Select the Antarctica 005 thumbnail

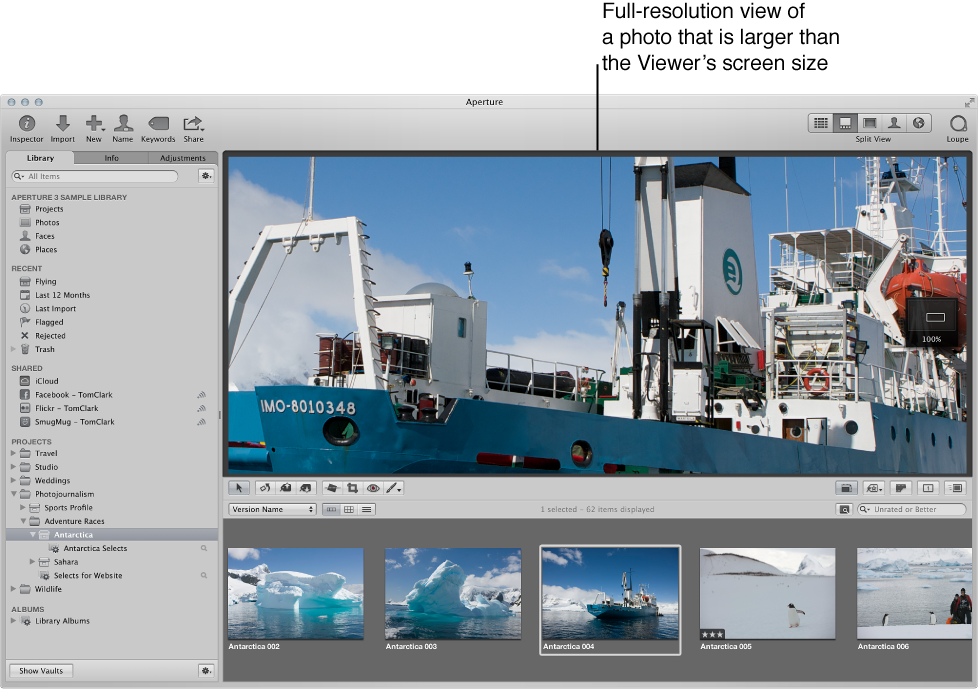click(766, 593)
